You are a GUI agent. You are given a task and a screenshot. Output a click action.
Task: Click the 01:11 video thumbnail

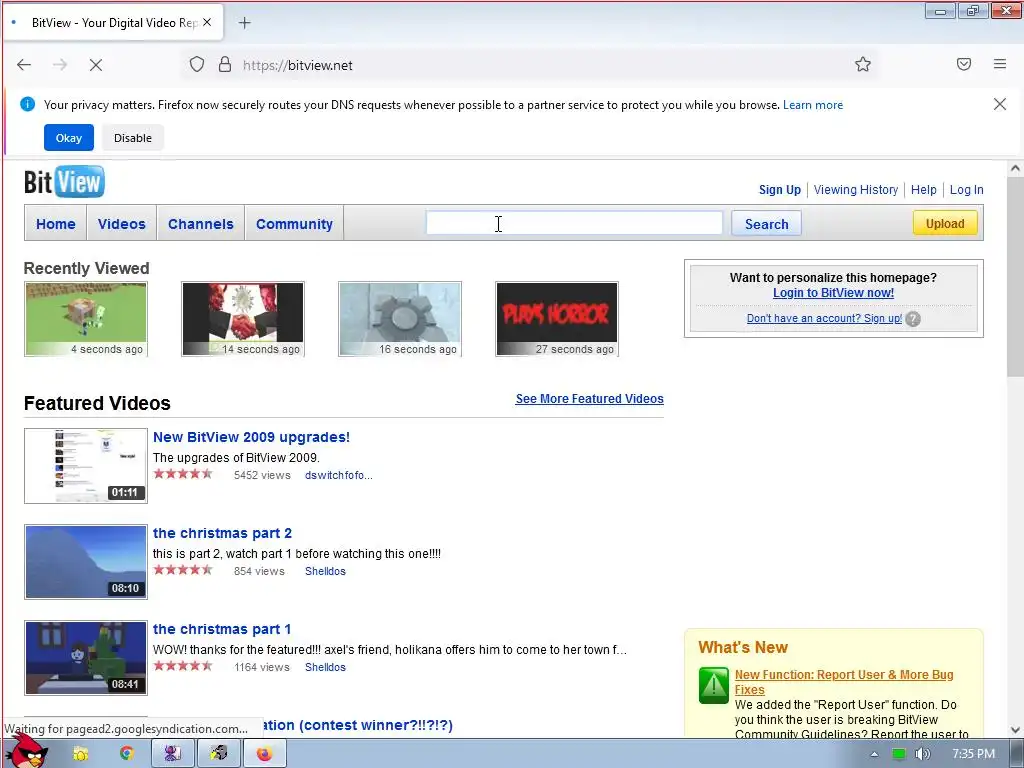tap(86, 466)
